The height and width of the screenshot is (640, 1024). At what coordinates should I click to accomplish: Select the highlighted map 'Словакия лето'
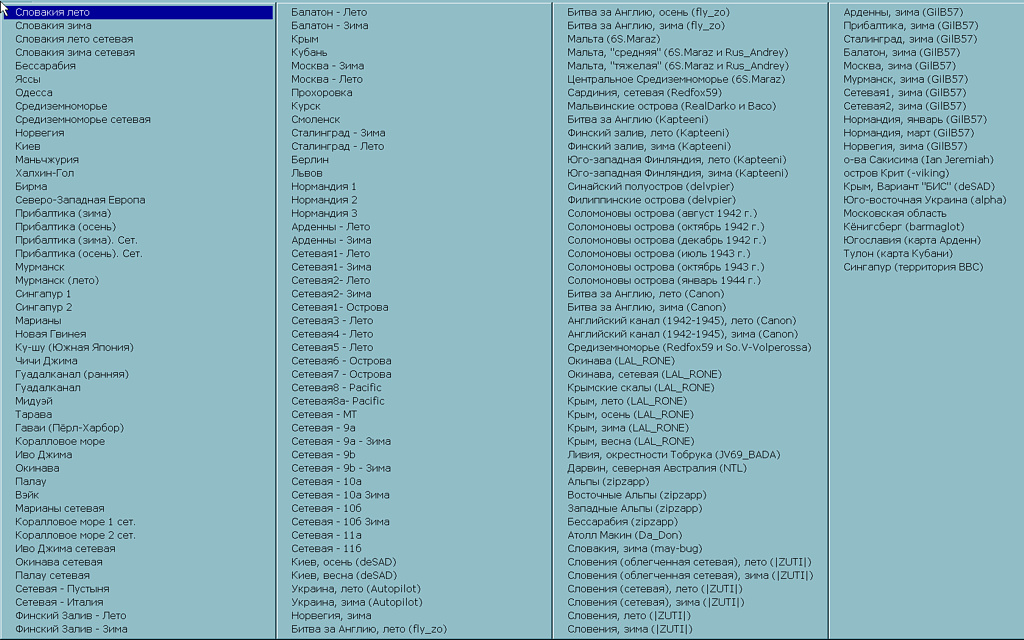[x=138, y=12]
